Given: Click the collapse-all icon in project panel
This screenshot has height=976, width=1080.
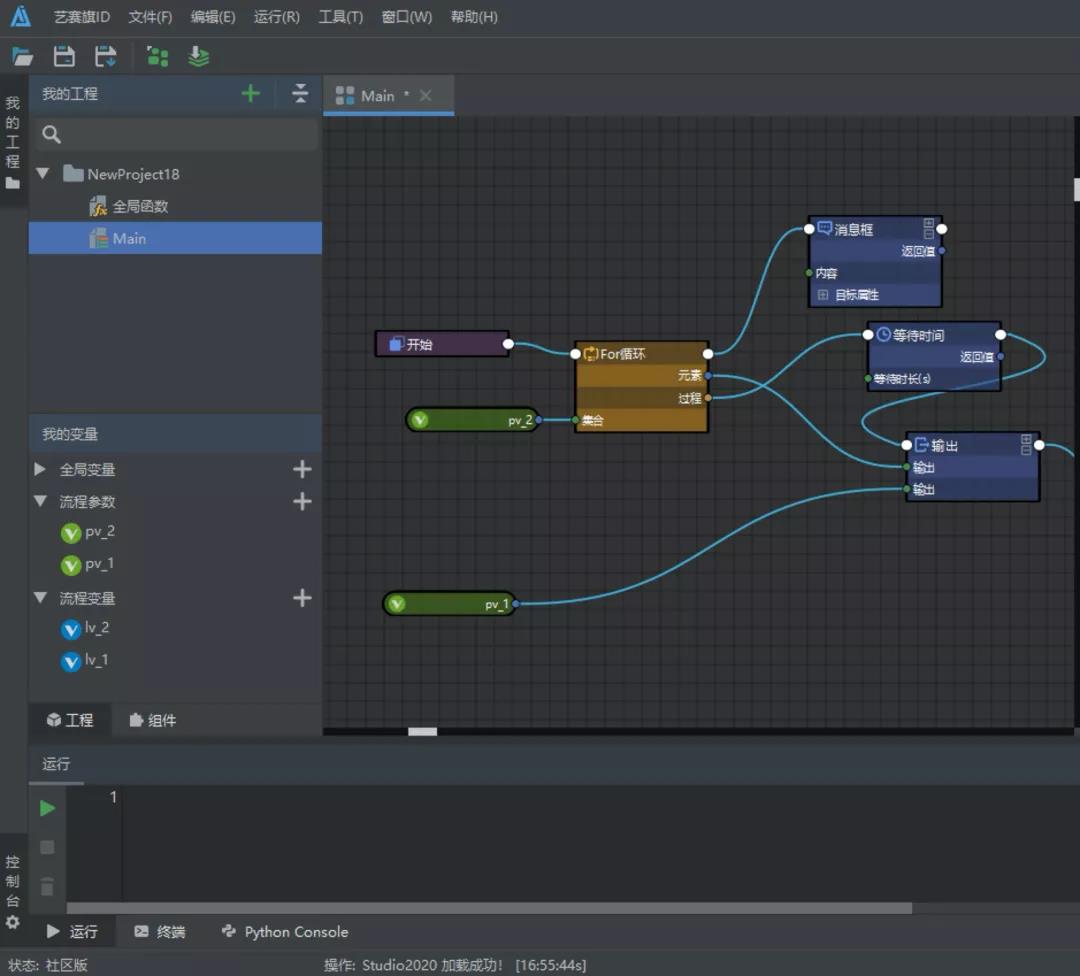Looking at the screenshot, I should (300, 94).
